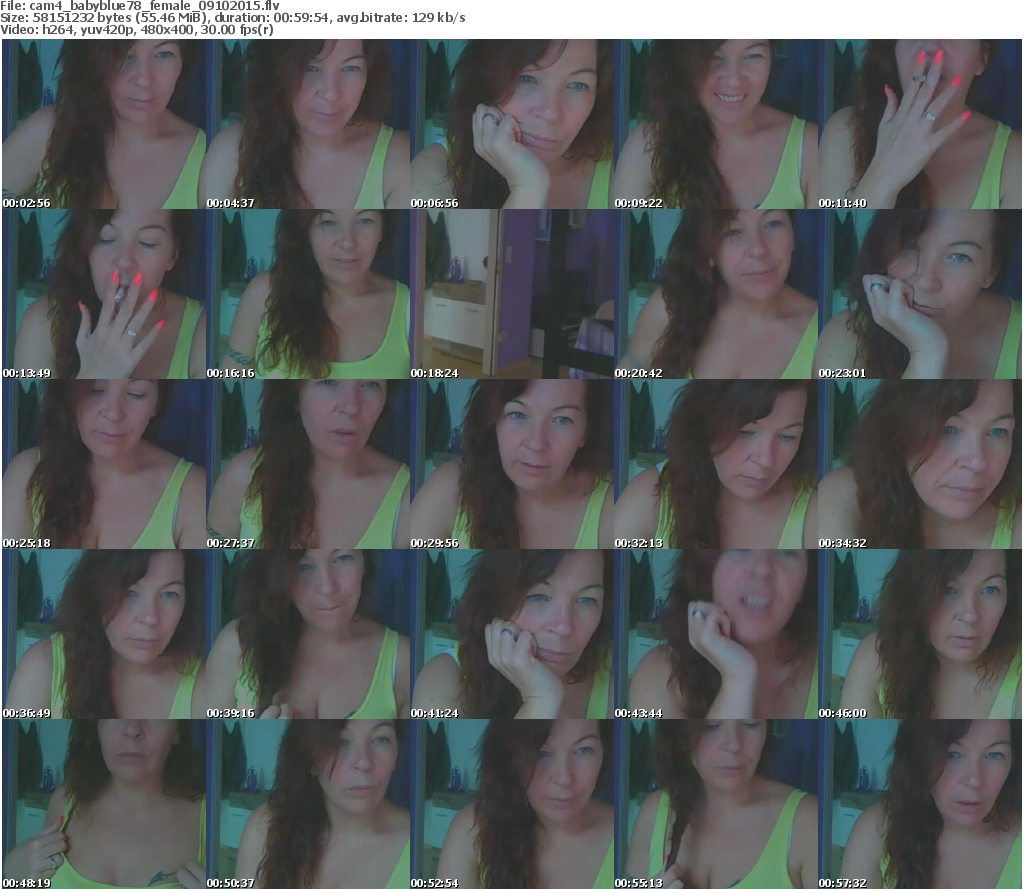Open the thumbnail timestamped 00:46:00
This screenshot has height=889, width=1024.
pyautogui.click(x=920, y=634)
